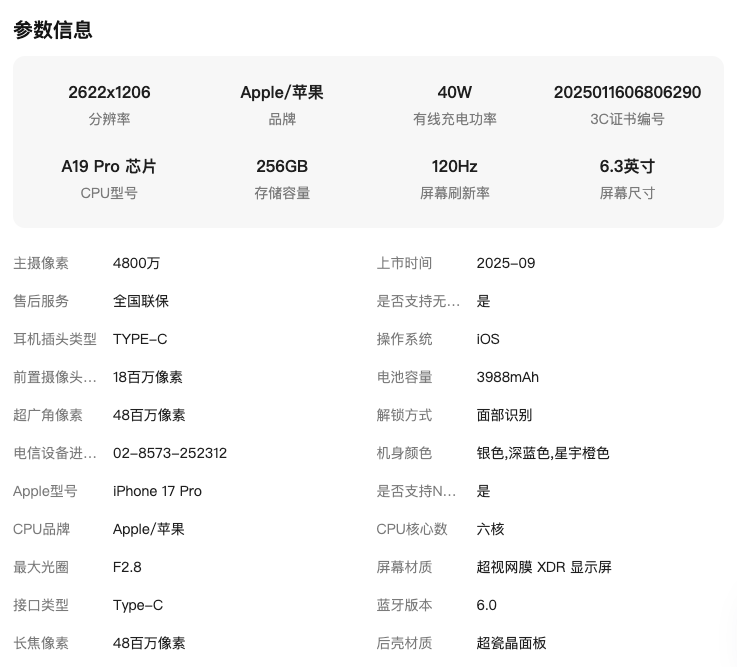Viewport: 737px width, 667px height.
Task: Select the 3988mAh battery capacity value
Action: pyautogui.click(x=507, y=377)
